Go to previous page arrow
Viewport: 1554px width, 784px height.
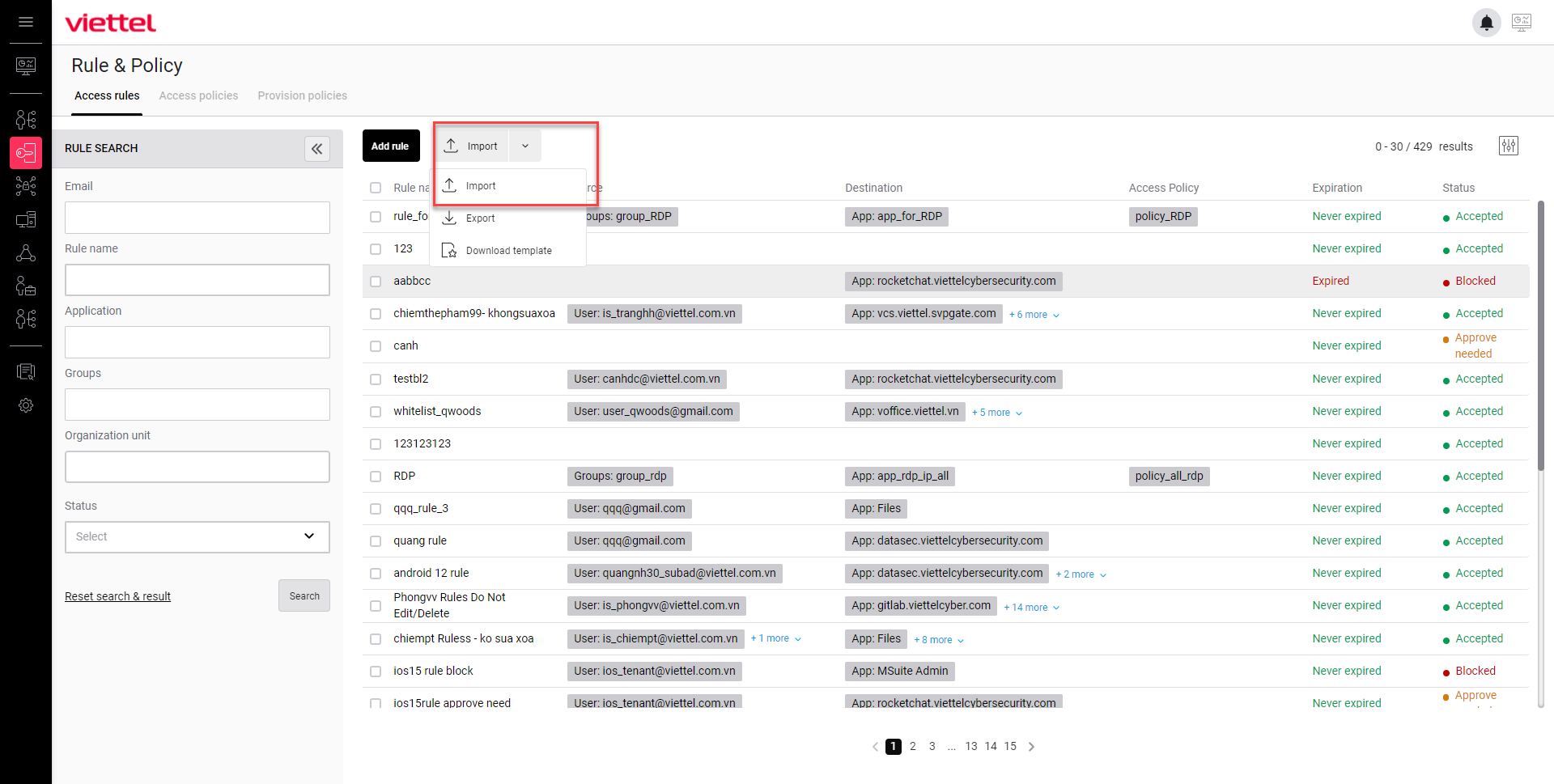tap(875, 747)
